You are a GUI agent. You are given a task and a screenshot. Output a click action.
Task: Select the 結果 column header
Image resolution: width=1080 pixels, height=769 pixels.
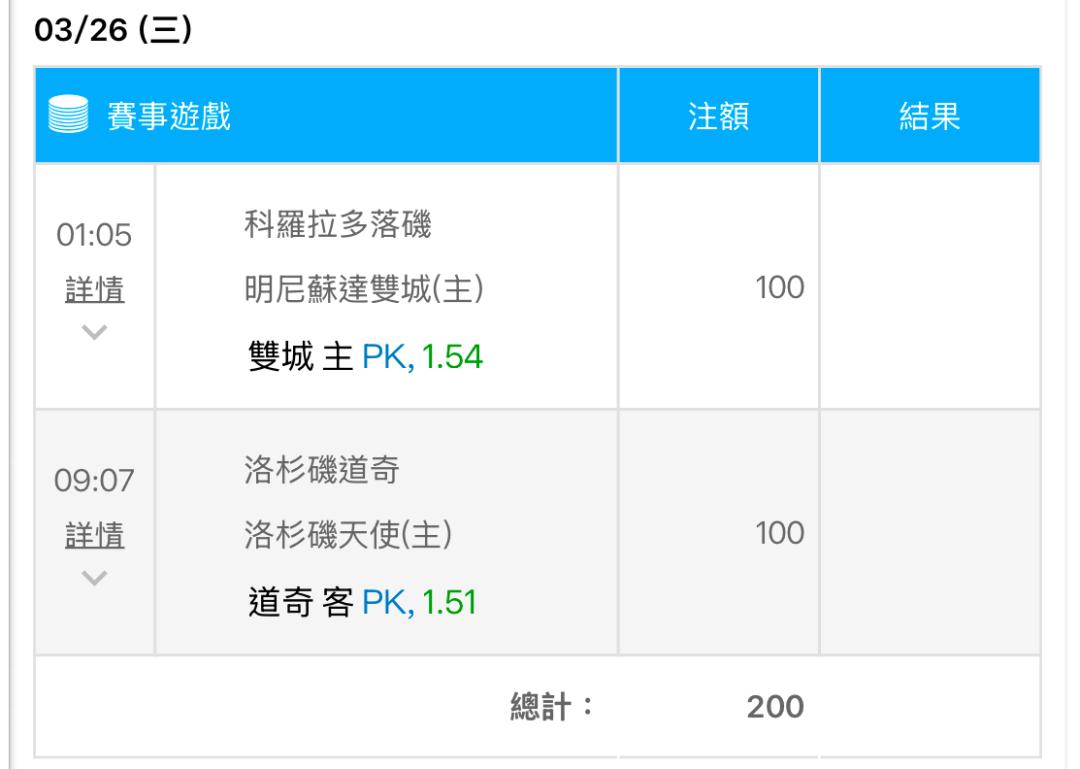929,116
